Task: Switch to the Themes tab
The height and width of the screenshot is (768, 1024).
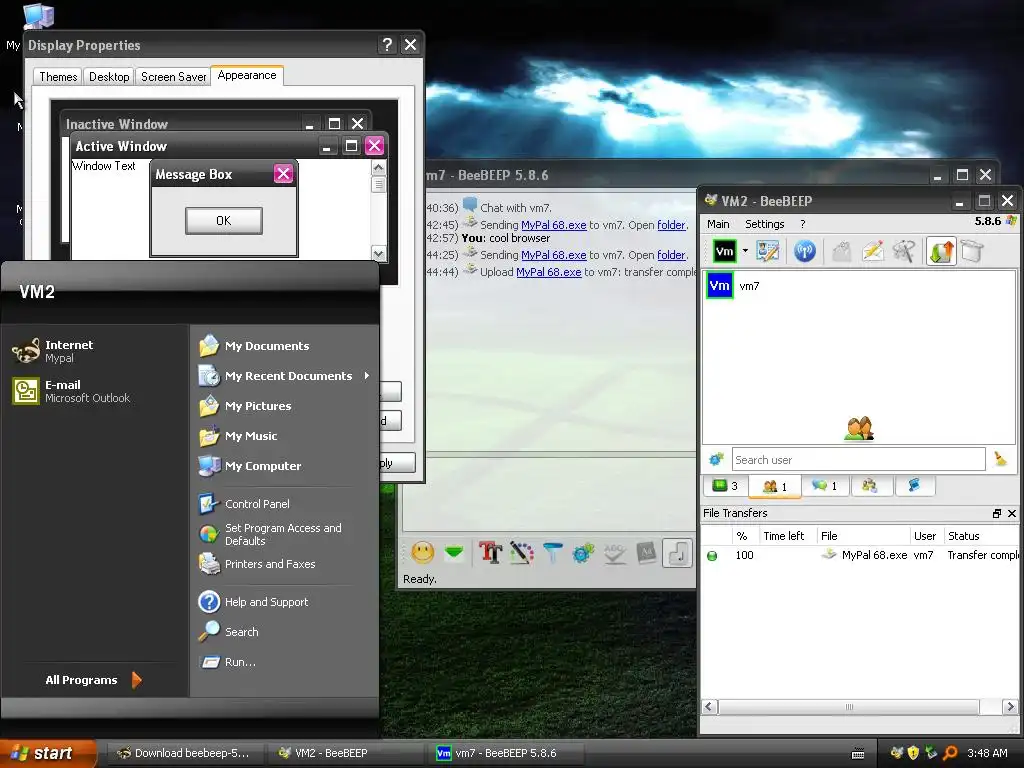Action: coord(57,76)
